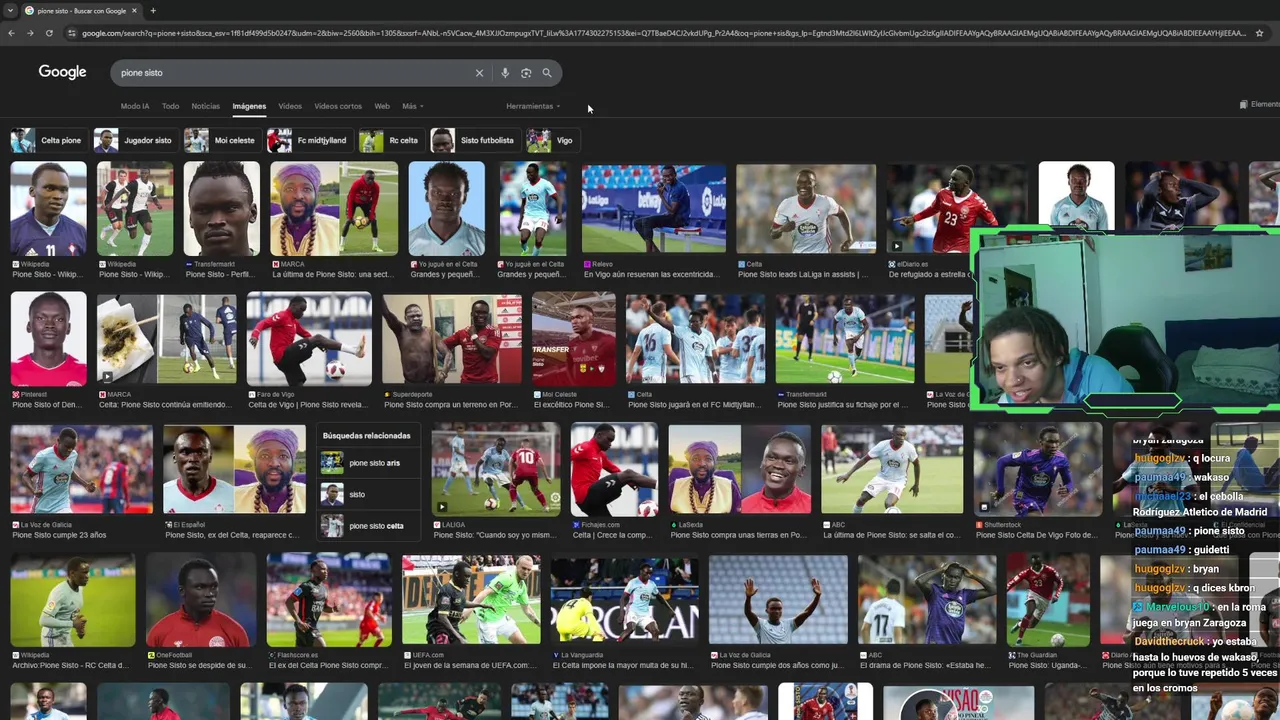Open the Noticias tab
1280x720 pixels.
(205, 106)
